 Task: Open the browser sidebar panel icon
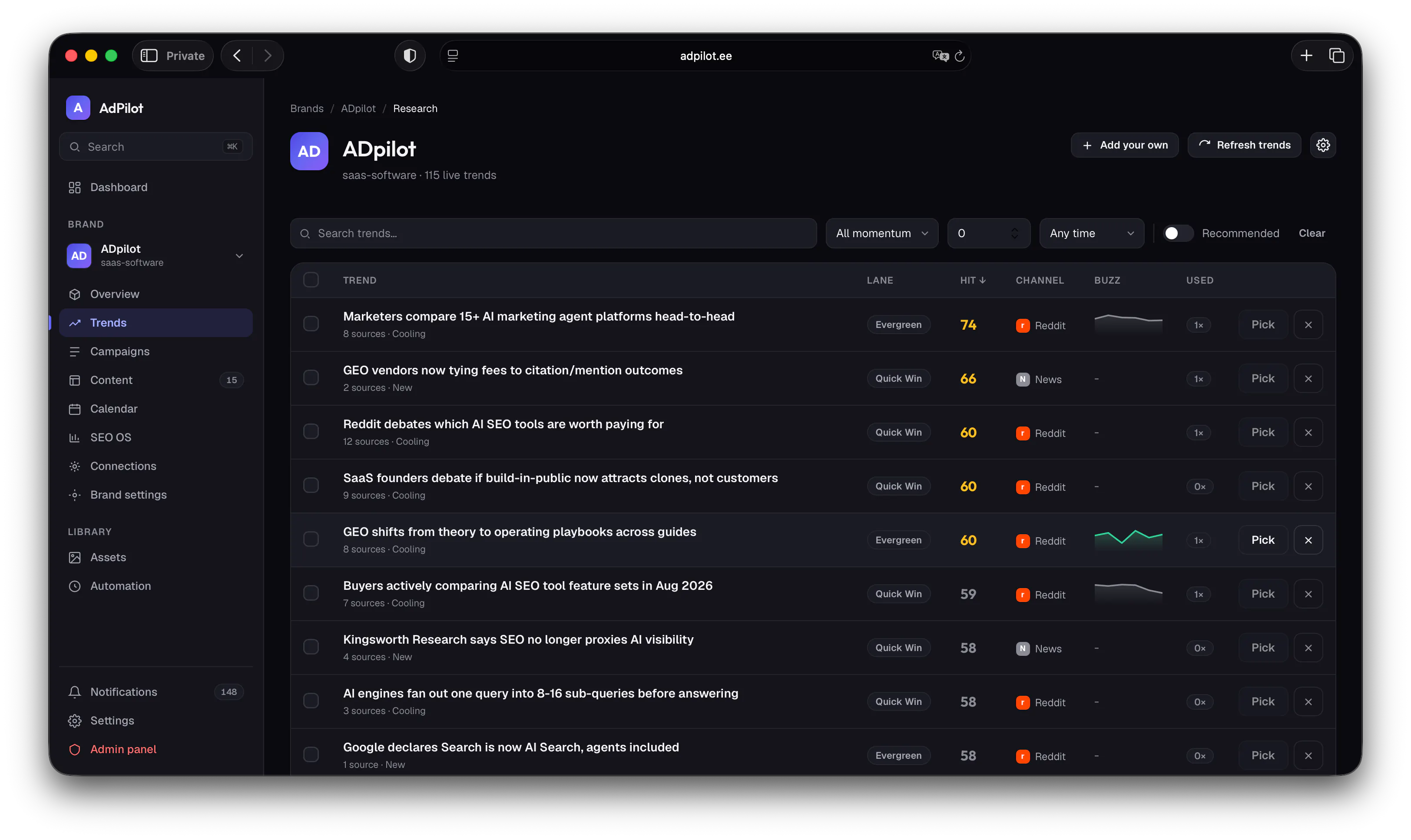[149, 56]
